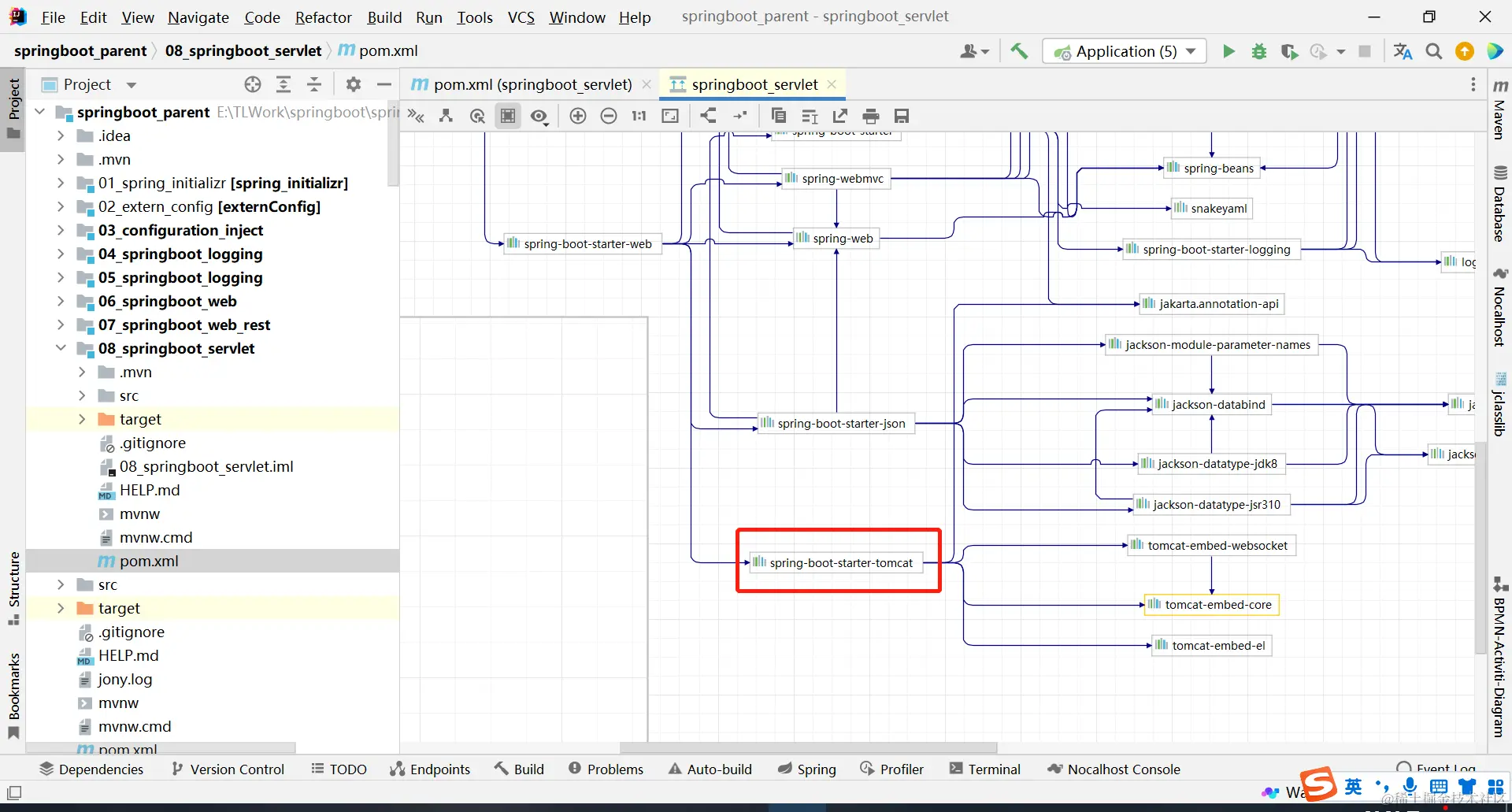Toggle the highlighted fit-content diagram button
This screenshot has width=1512, height=812.
click(x=508, y=117)
